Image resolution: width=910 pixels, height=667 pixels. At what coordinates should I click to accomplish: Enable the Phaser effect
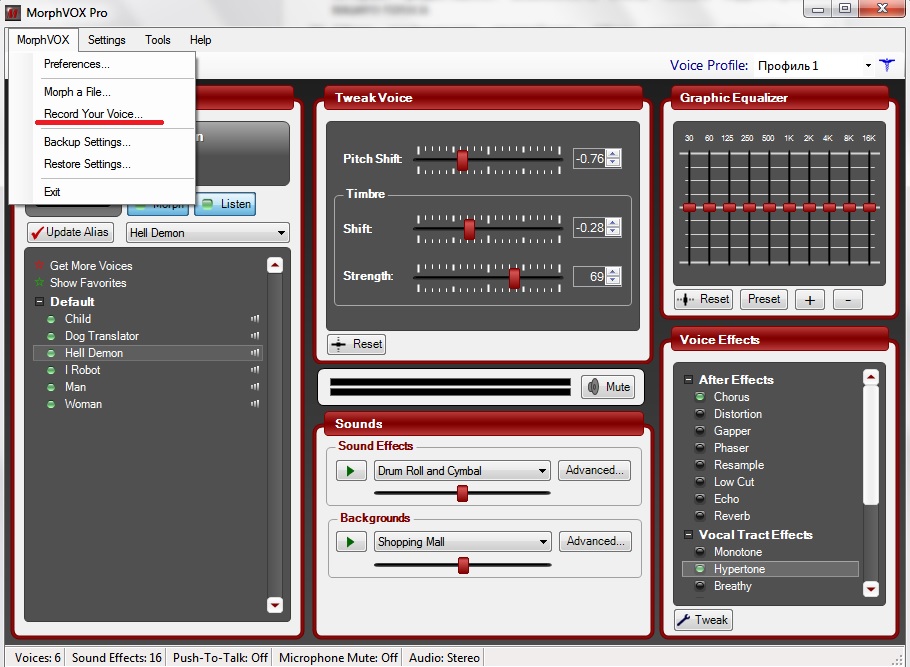coord(700,448)
